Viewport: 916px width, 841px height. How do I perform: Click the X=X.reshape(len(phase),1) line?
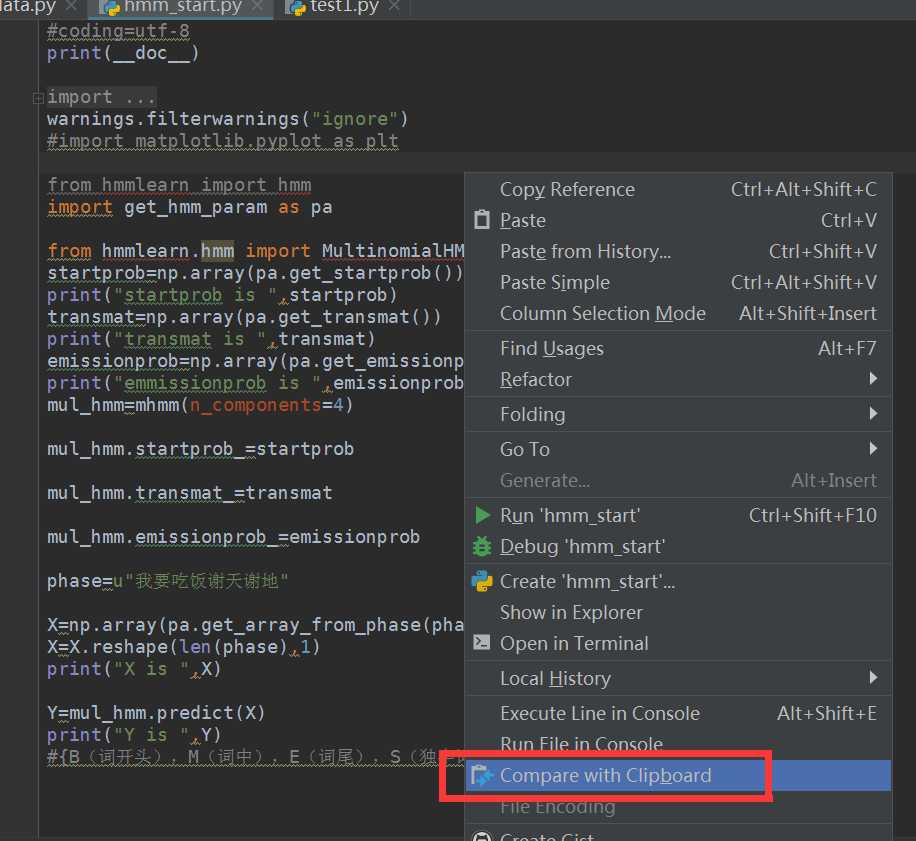coord(183,647)
